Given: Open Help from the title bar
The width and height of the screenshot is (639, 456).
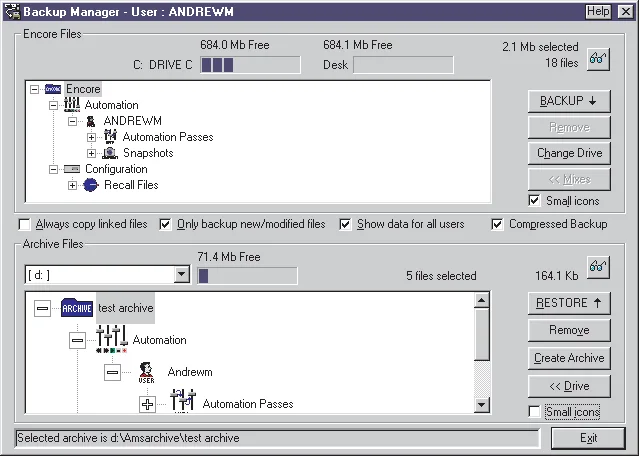Looking at the screenshot, I should coord(598,11).
